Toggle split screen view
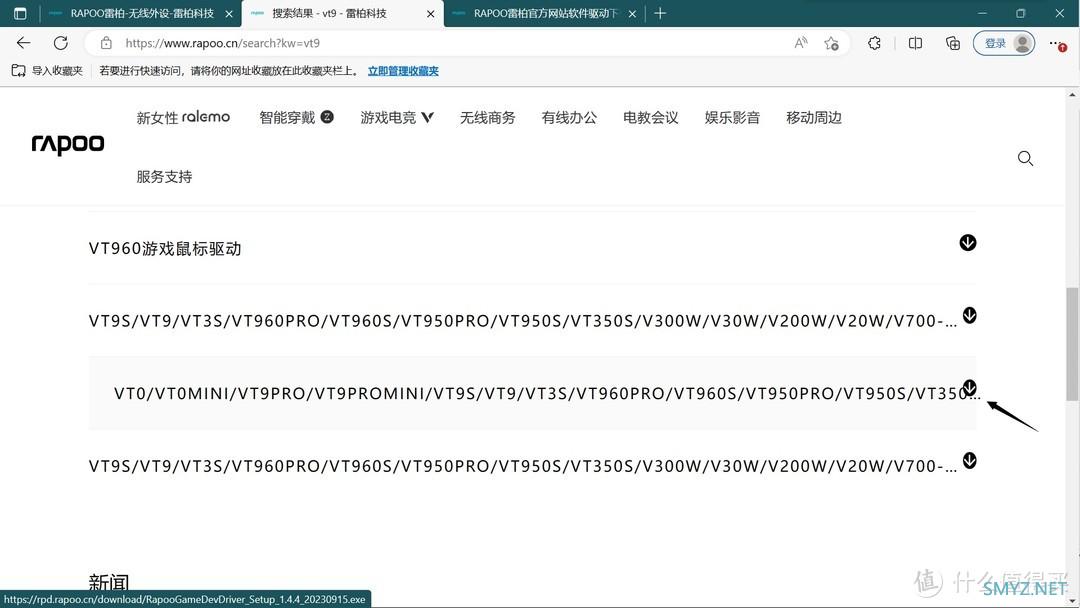Screen dimensions: 1080x608 pyautogui.click(x=915, y=43)
